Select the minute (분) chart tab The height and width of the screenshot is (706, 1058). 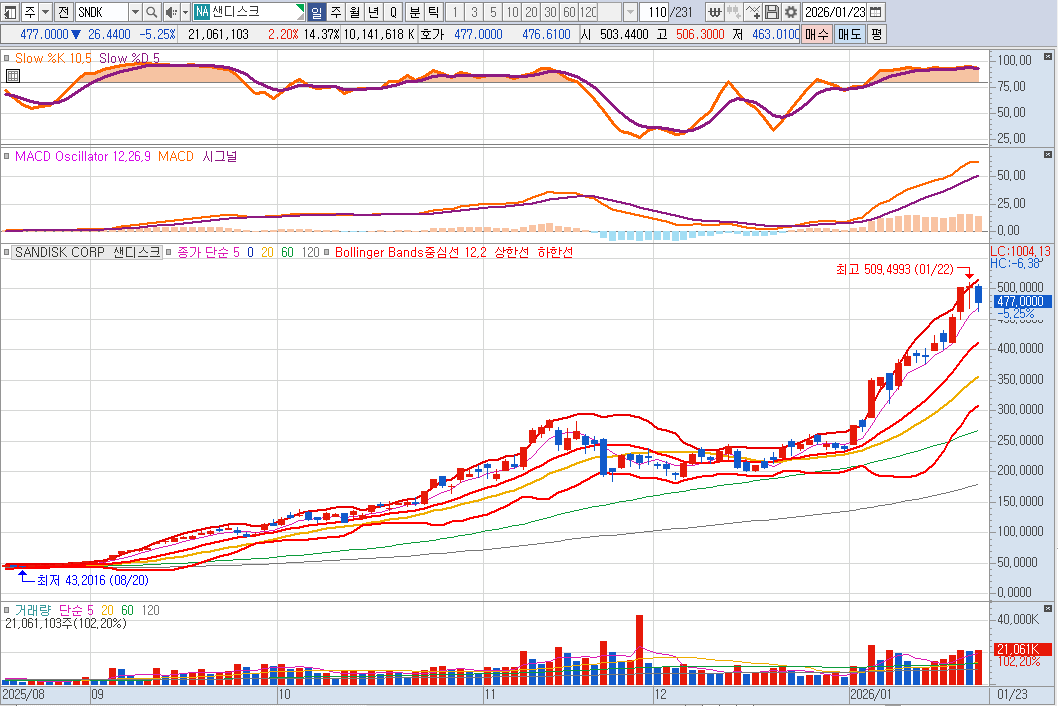click(414, 12)
